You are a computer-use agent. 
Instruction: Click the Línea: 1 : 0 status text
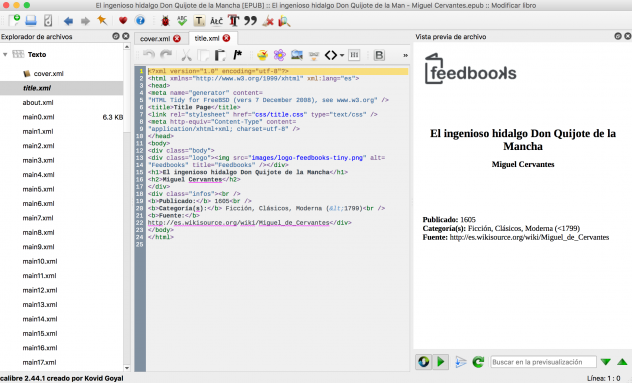[x=603, y=378]
